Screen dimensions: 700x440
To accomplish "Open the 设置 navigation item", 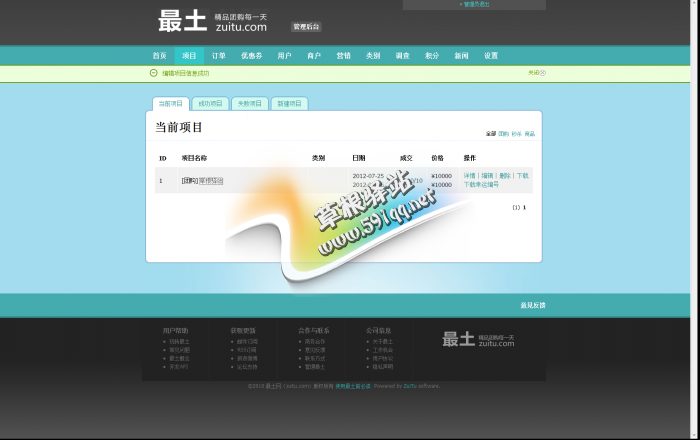I will [491, 56].
